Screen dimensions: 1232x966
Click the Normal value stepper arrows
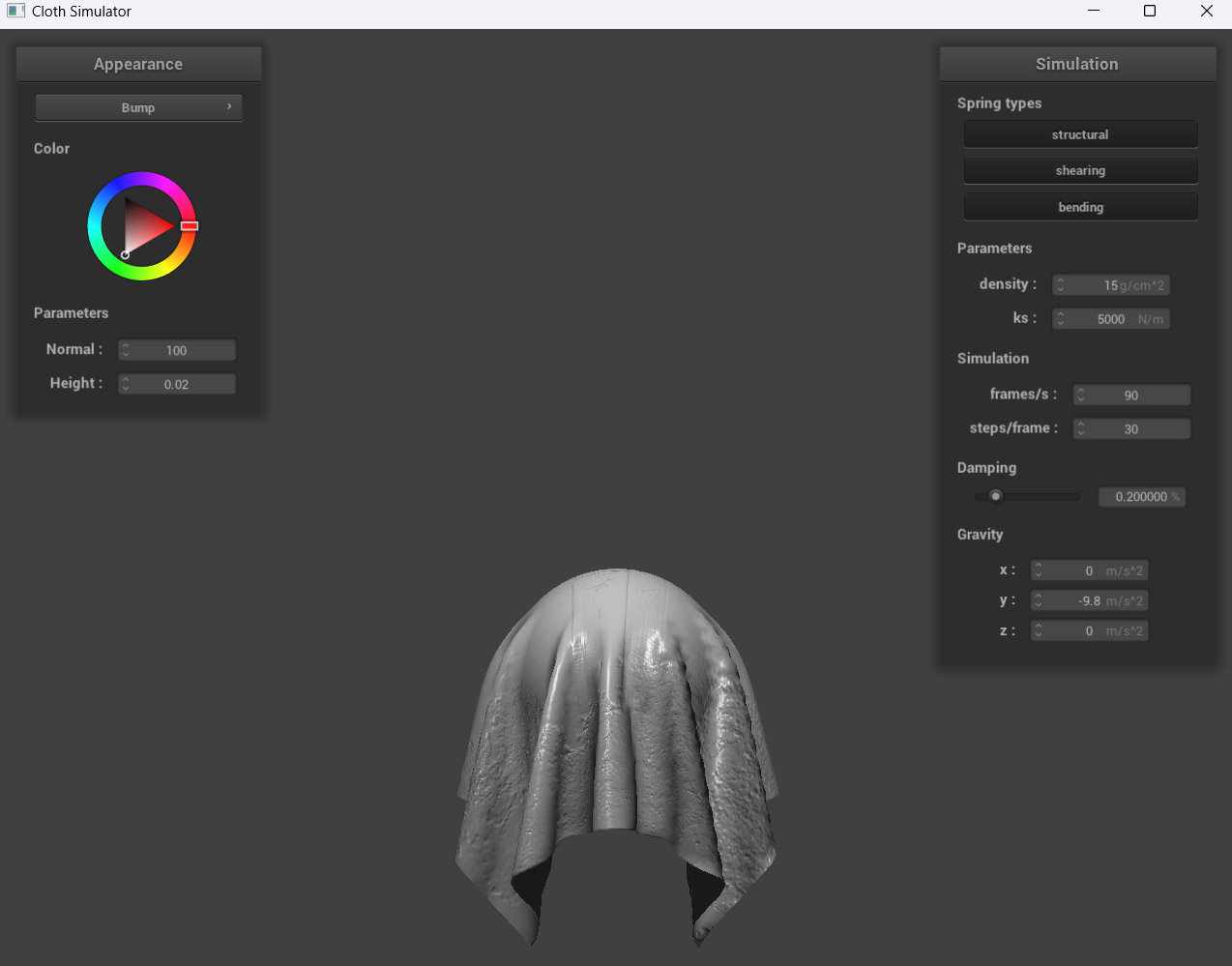tap(126, 350)
